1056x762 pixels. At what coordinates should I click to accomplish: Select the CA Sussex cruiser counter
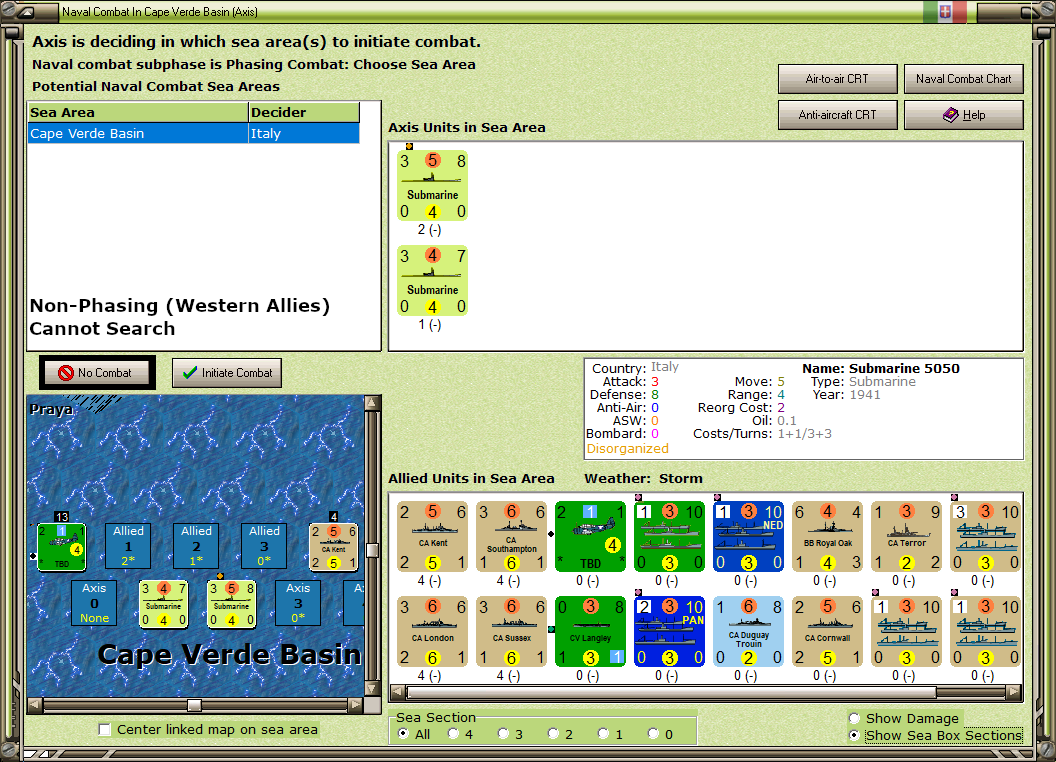(x=511, y=631)
